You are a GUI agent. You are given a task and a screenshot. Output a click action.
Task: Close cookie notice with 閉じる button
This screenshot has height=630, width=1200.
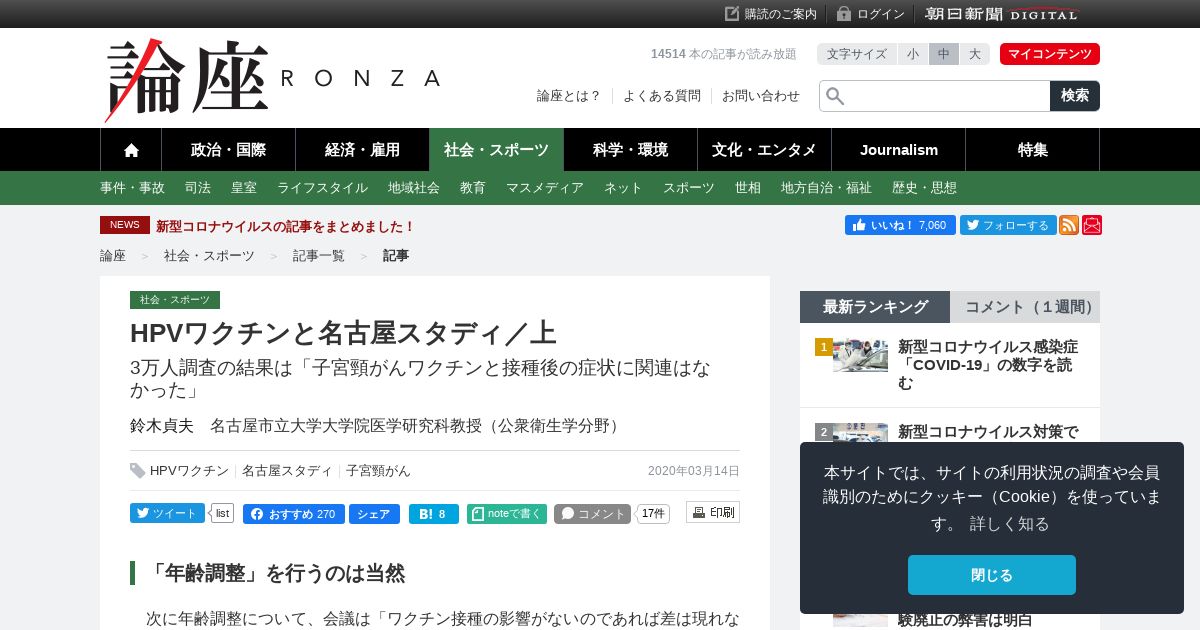click(x=992, y=575)
